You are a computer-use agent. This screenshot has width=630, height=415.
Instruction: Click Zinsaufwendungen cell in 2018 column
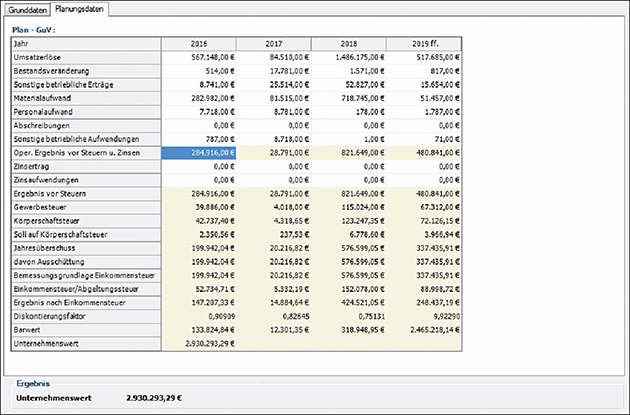[x=350, y=179]
